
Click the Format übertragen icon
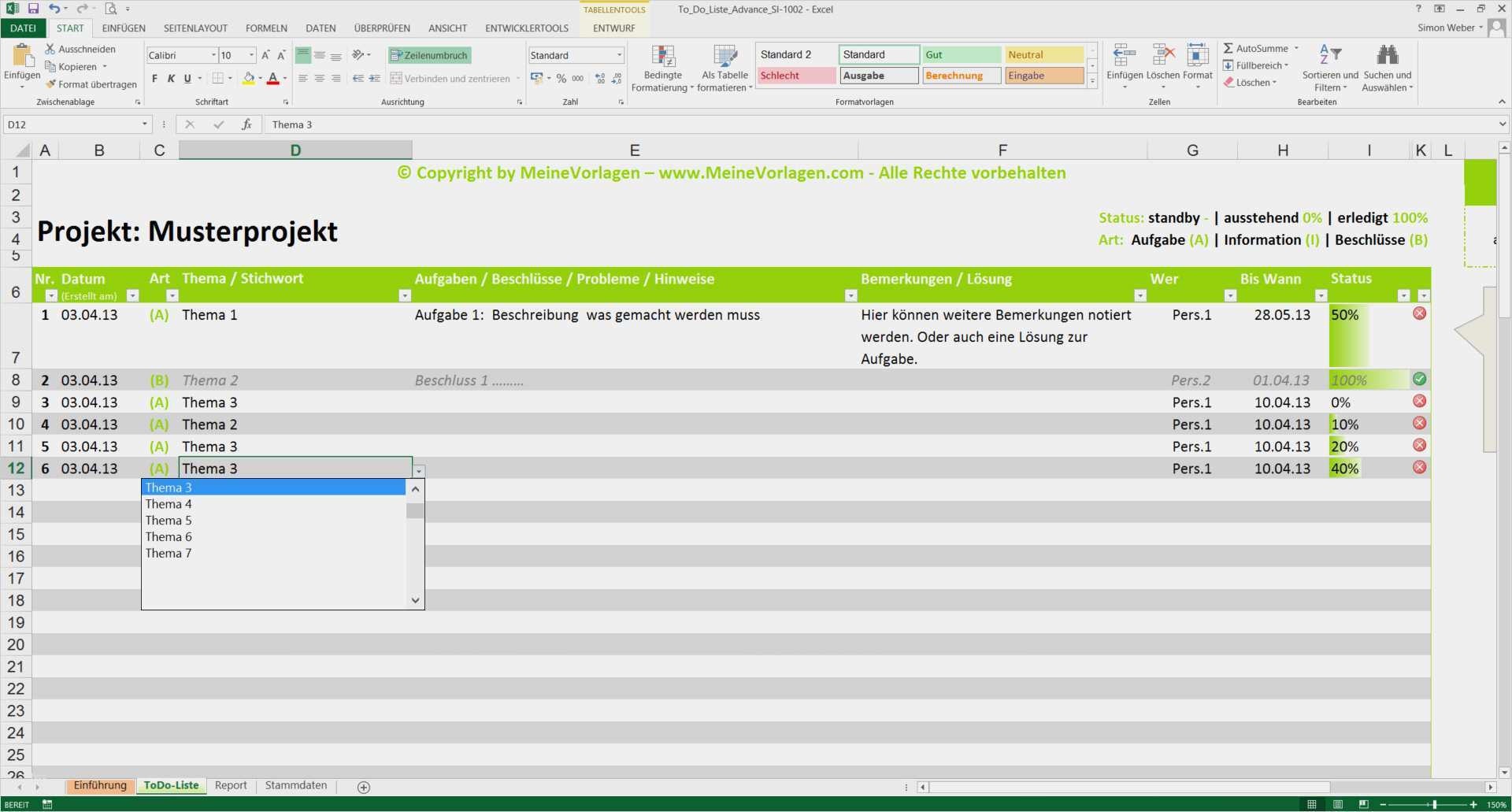tap(51, 84)
